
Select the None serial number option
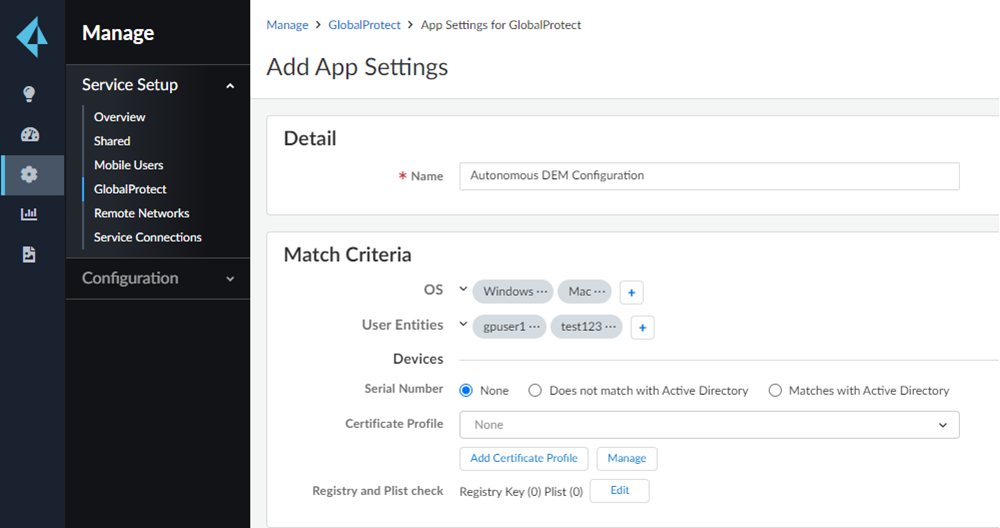[x=466, y=391]
